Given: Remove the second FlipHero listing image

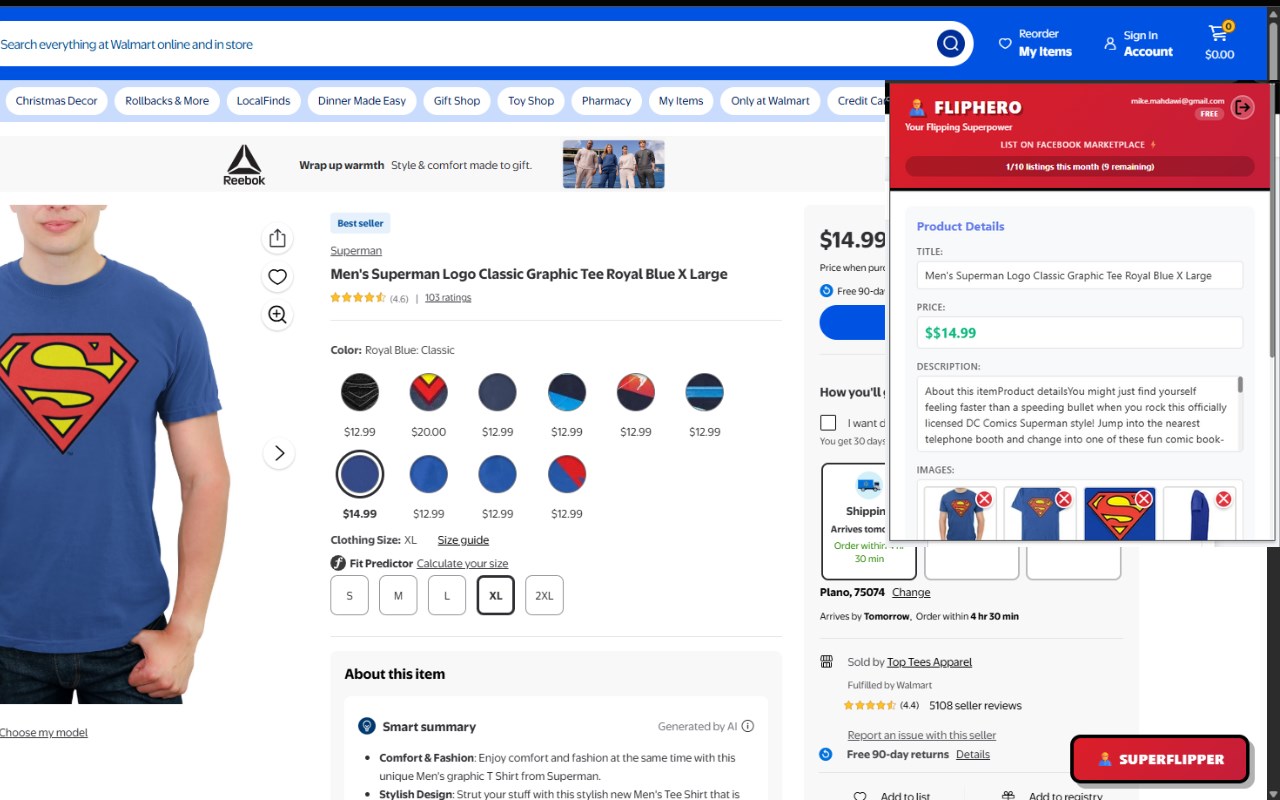Looking at the screenshot, I should coord(1064,498).
